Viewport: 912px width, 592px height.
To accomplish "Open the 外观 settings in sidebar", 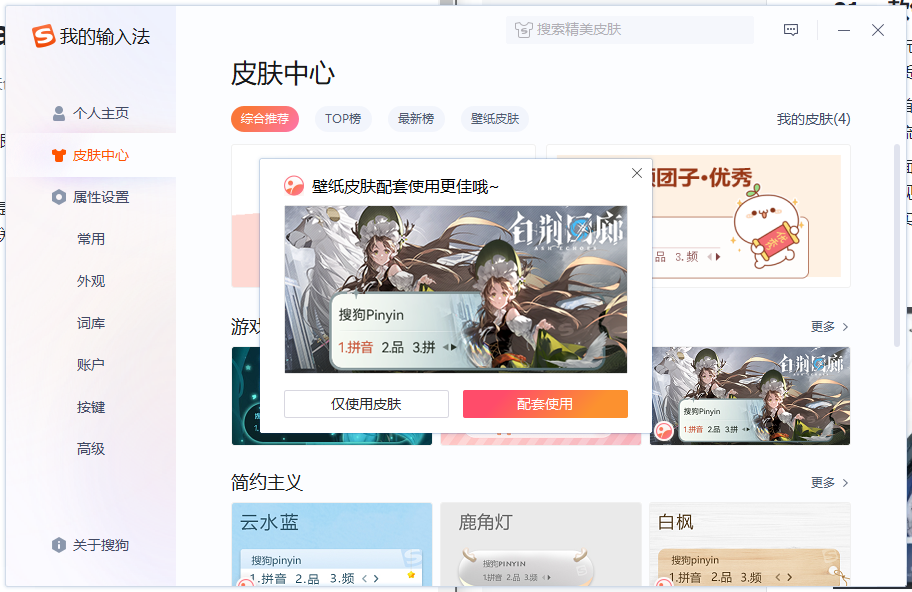I will 91,281.
